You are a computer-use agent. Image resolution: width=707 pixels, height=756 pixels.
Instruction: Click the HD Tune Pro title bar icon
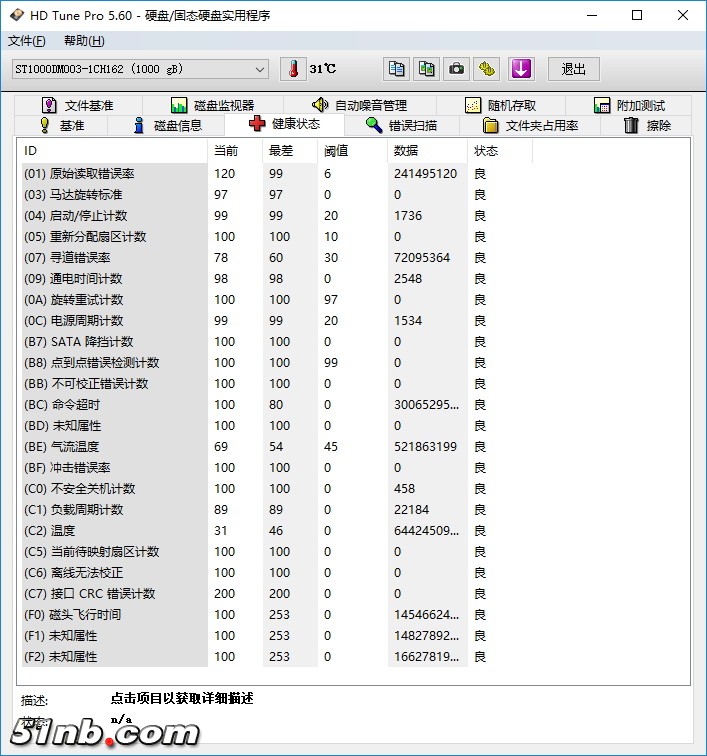(16, 15)
